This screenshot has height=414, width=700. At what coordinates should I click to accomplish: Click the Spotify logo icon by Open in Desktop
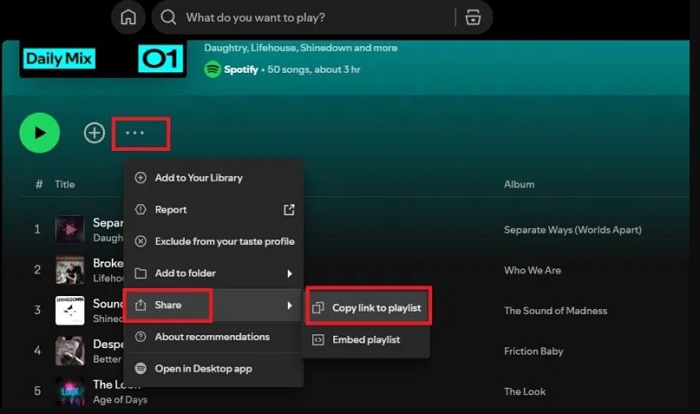click(141, 368)
